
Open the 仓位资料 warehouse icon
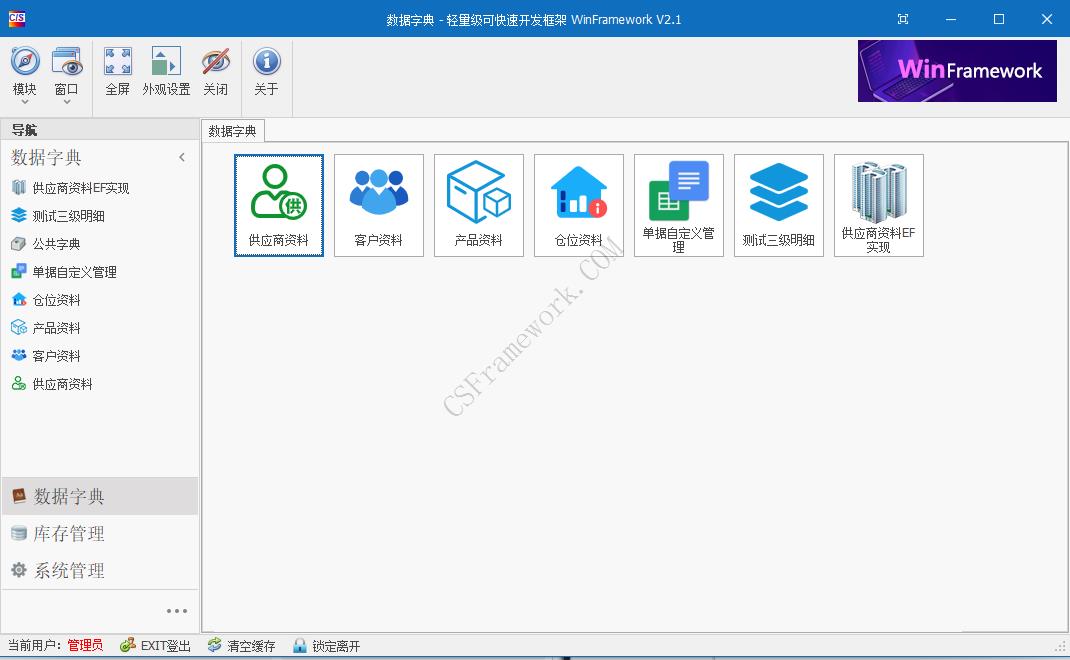point(578,205)
